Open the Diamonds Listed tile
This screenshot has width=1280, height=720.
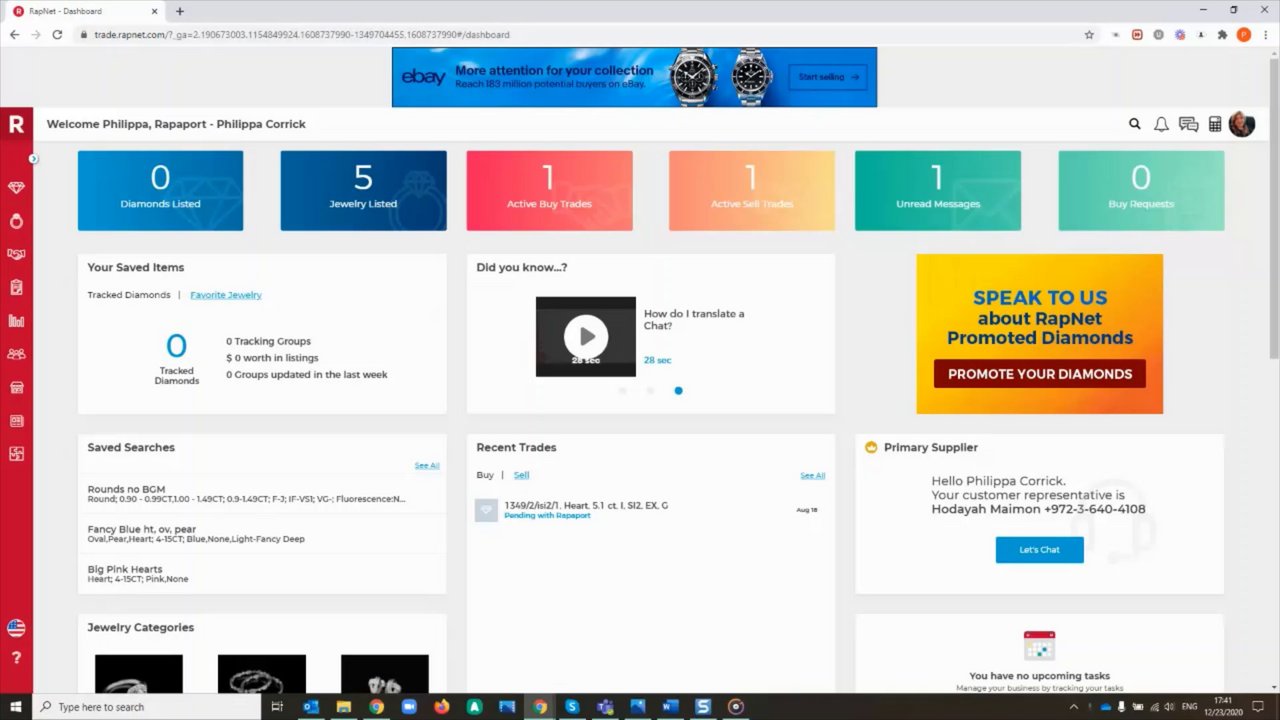point(160,190)
